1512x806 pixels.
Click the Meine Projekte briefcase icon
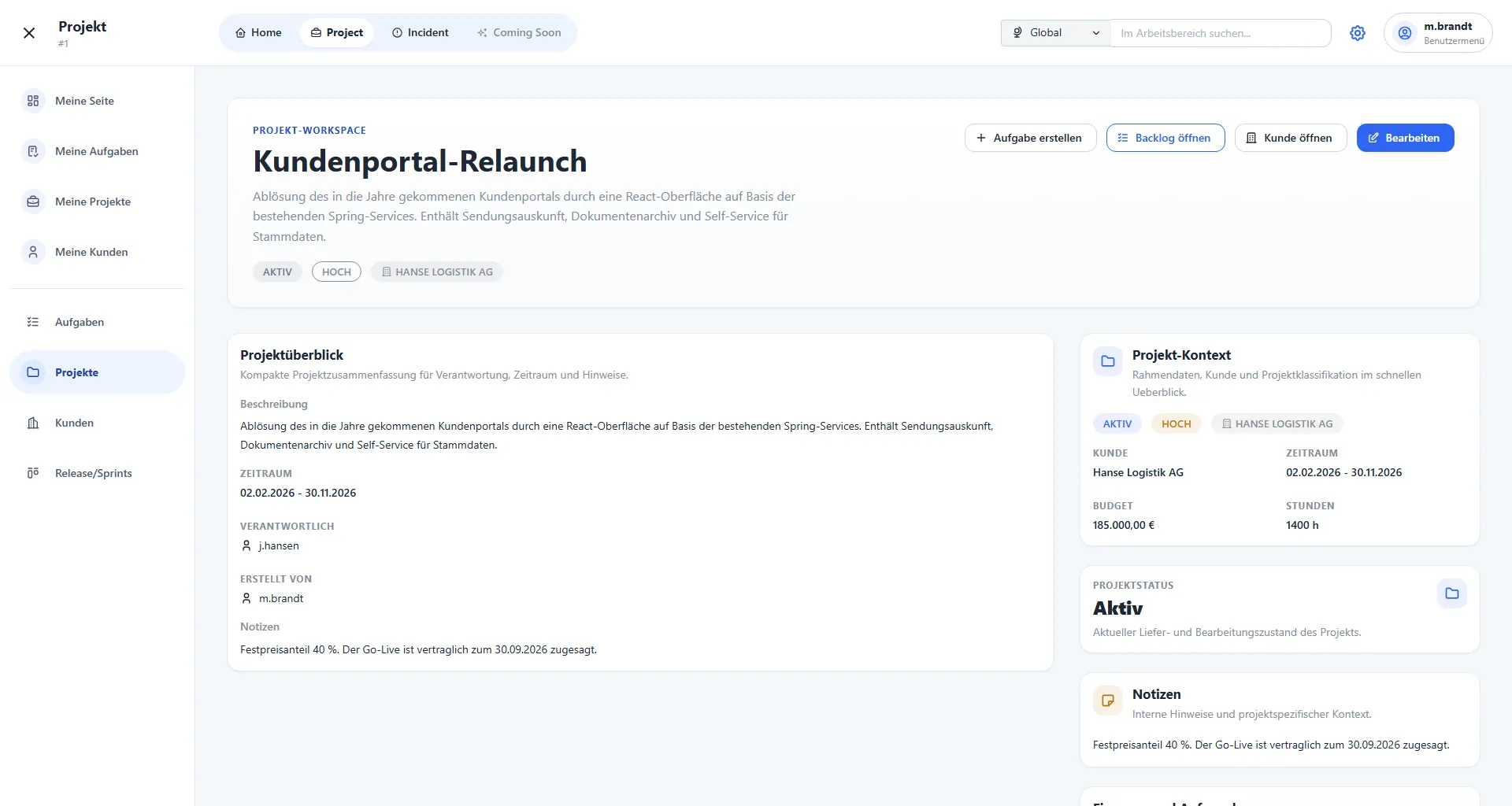(x=33, y=201)
